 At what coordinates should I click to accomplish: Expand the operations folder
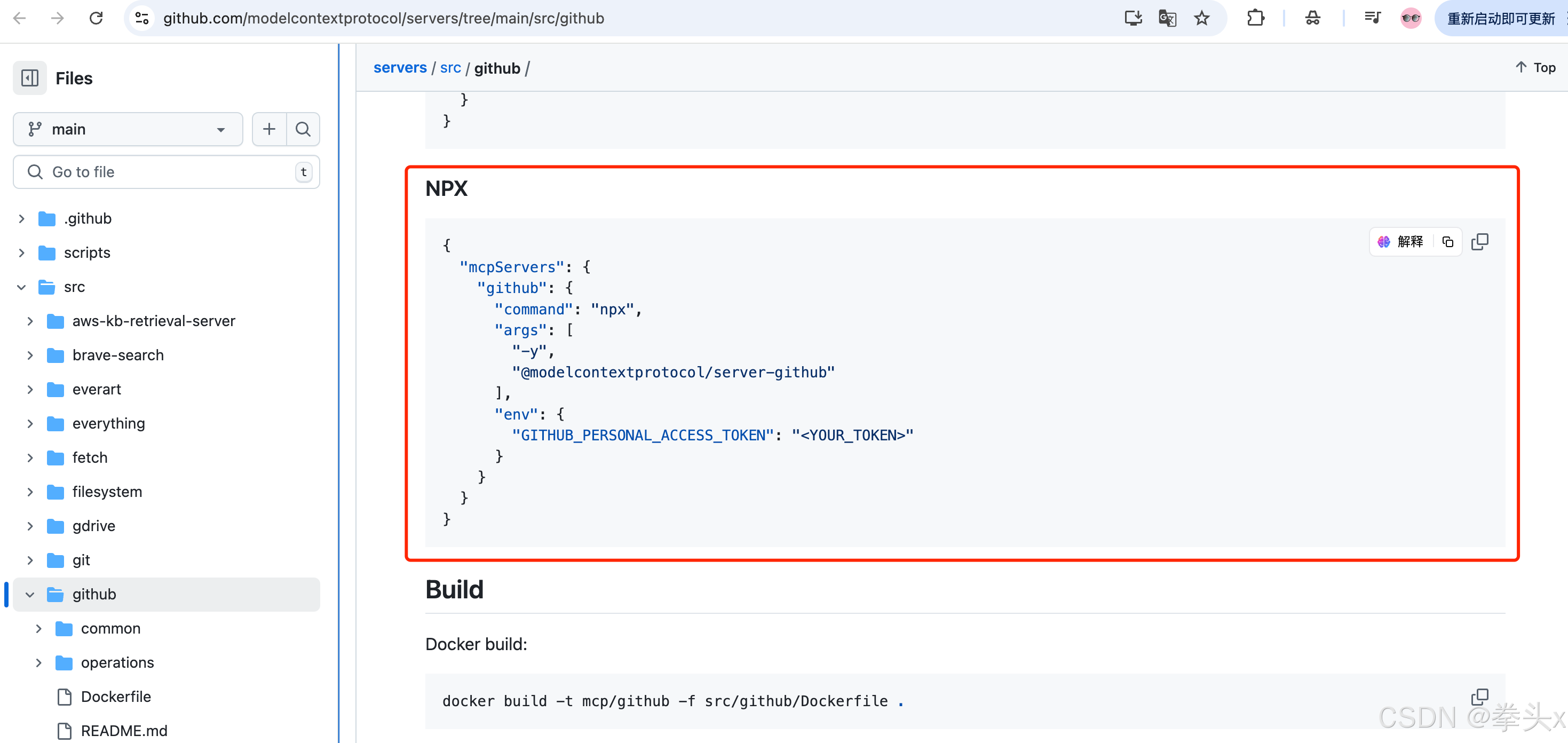[38, 662]
